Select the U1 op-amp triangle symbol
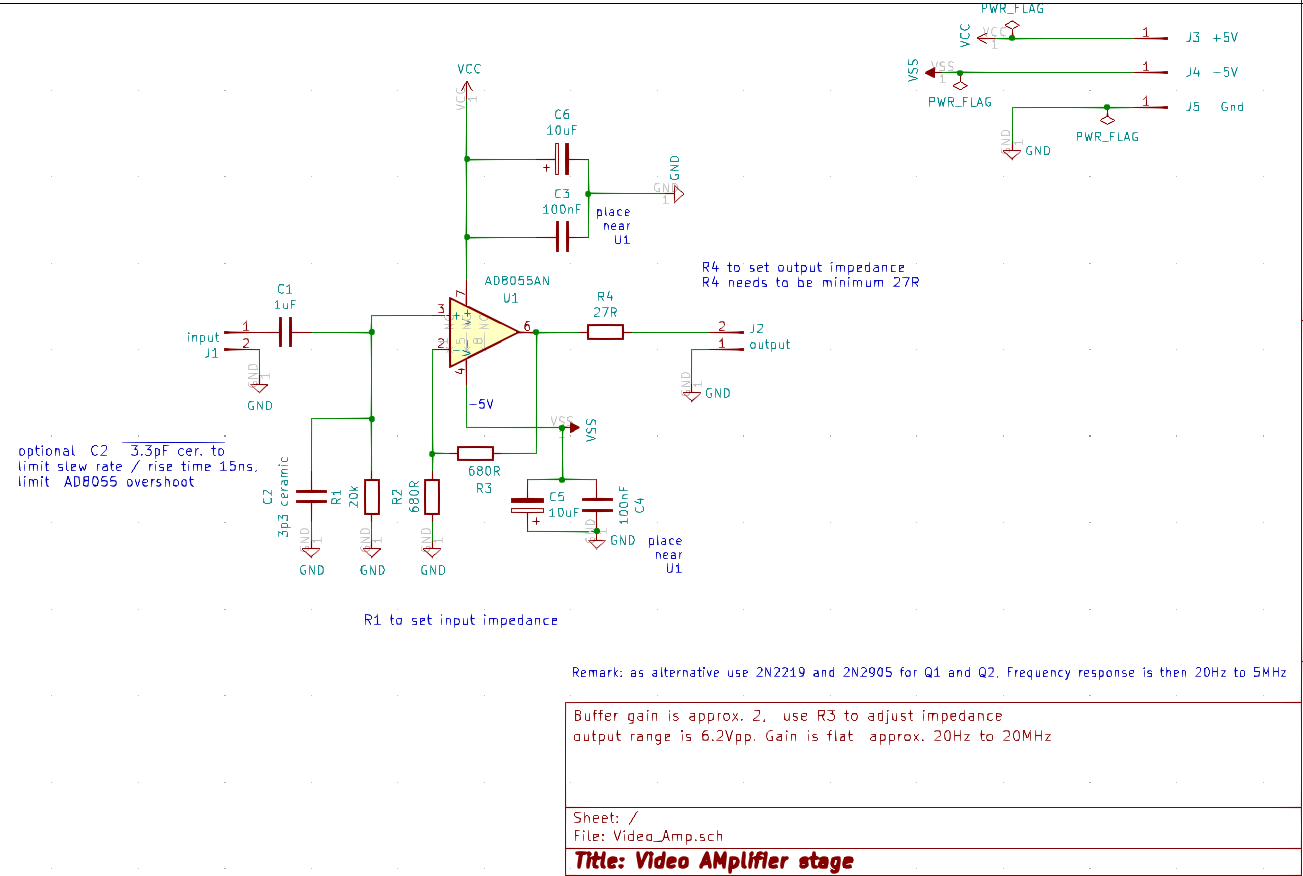This screenshot has height=876, width=1303. coord(484,331)
